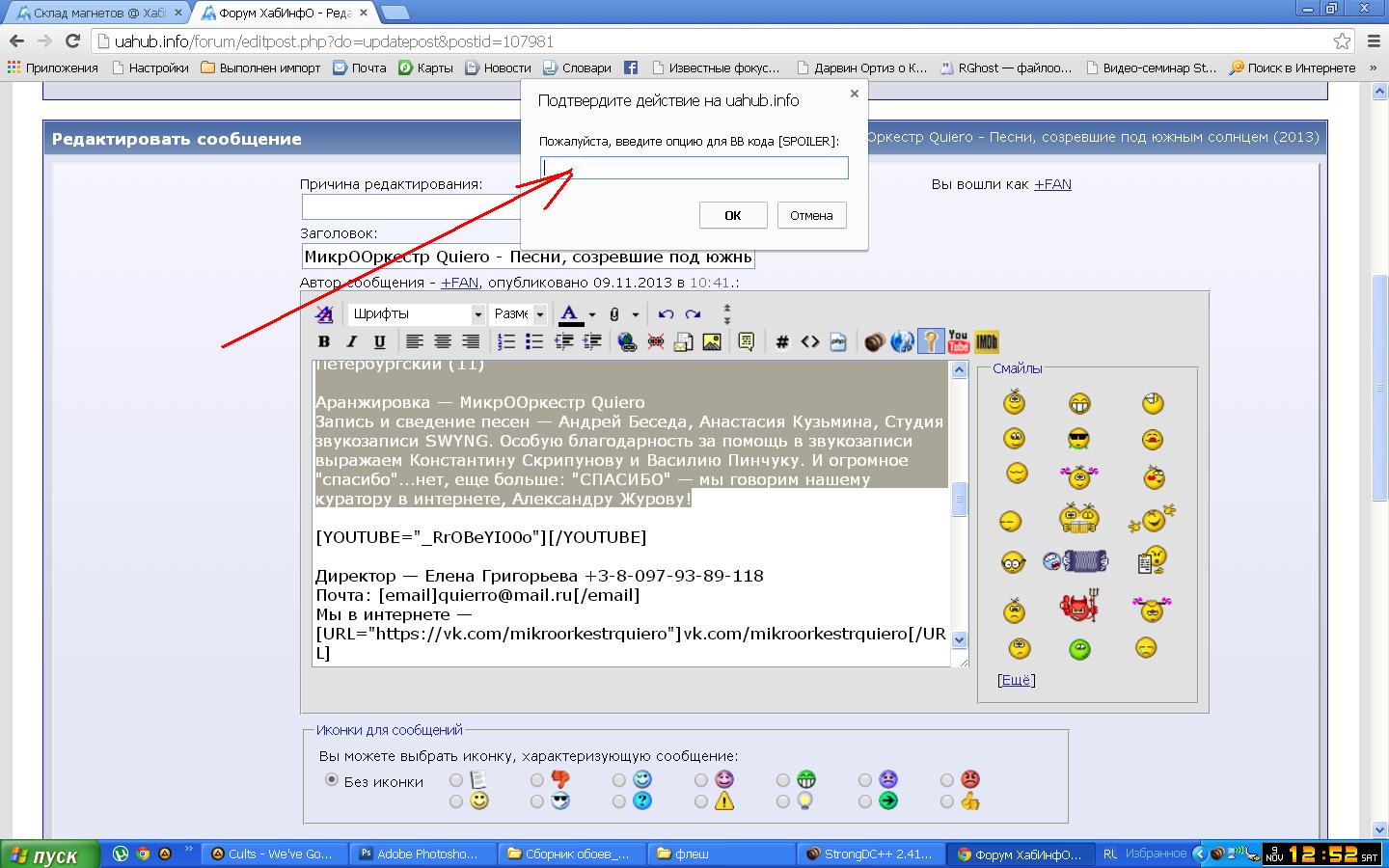Click the SPOILER option text field
The height and width of the screenshot is (868, 1389).
[694, 168]
